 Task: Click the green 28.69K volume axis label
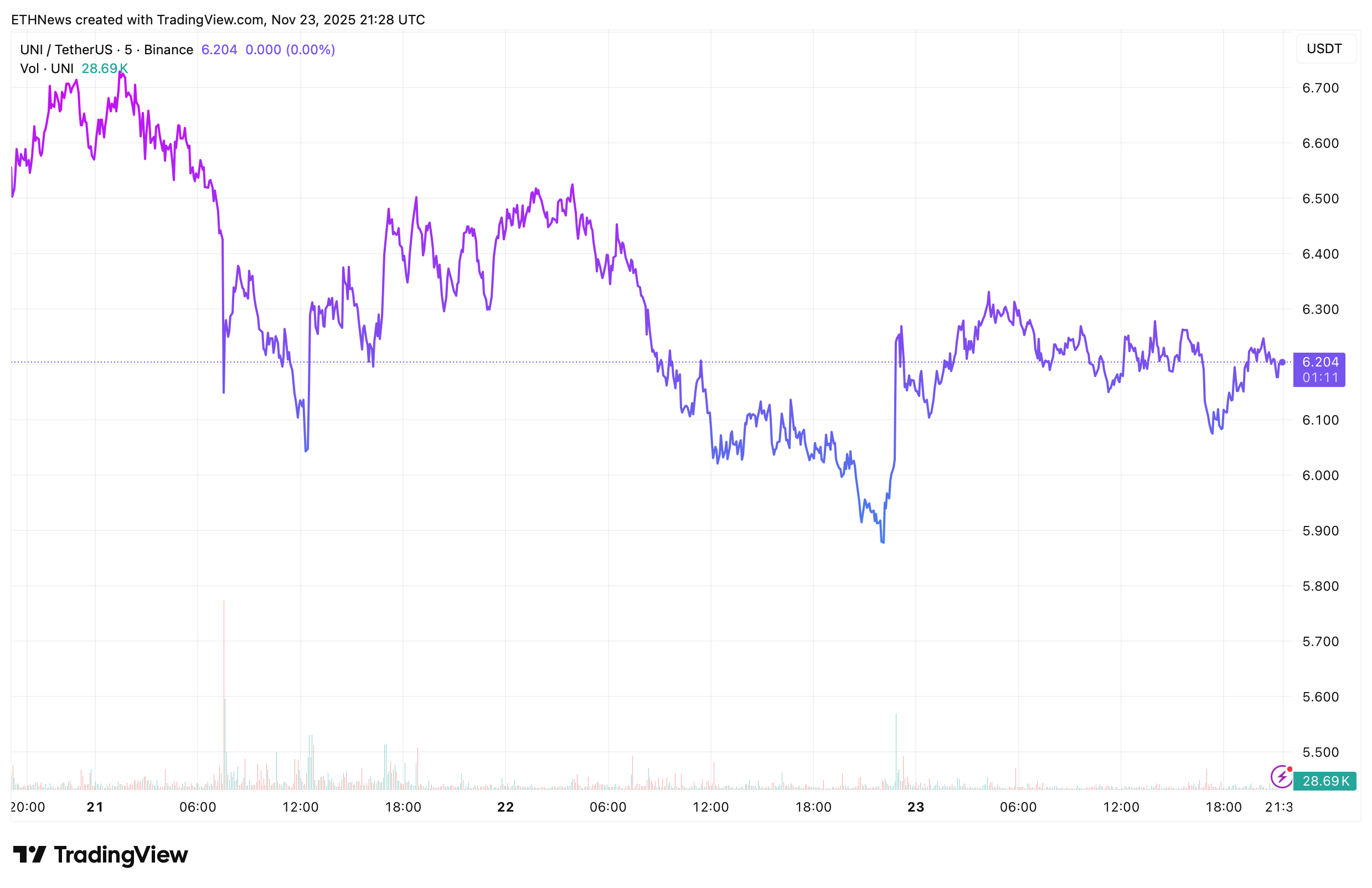click(1325, 781)
